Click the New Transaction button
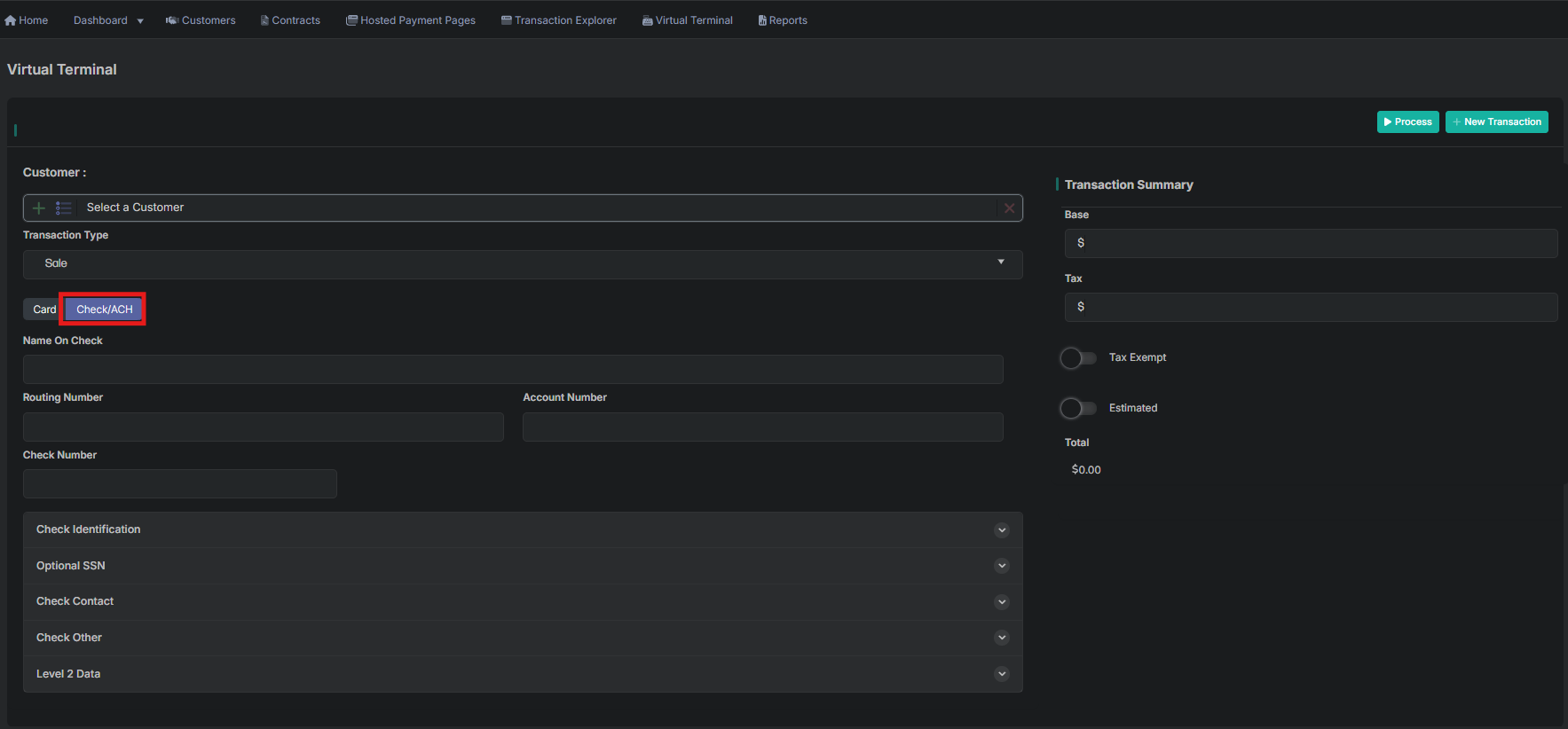 [1497, 122]
